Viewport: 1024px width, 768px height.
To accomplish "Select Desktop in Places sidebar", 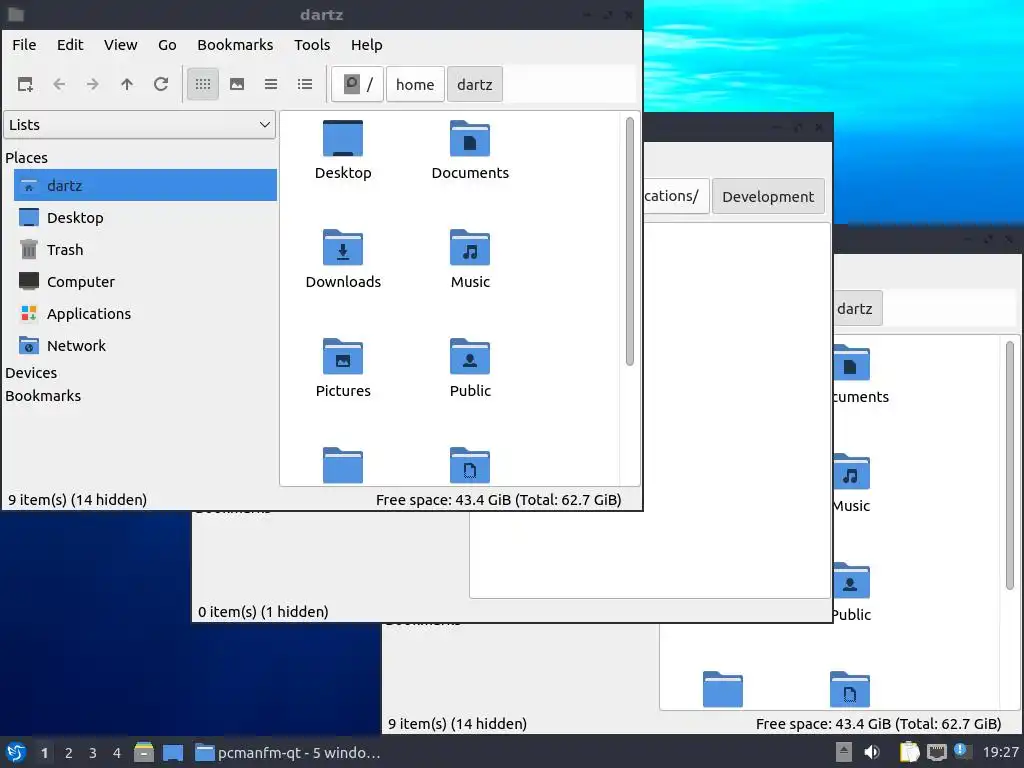I will pos(145,217).
